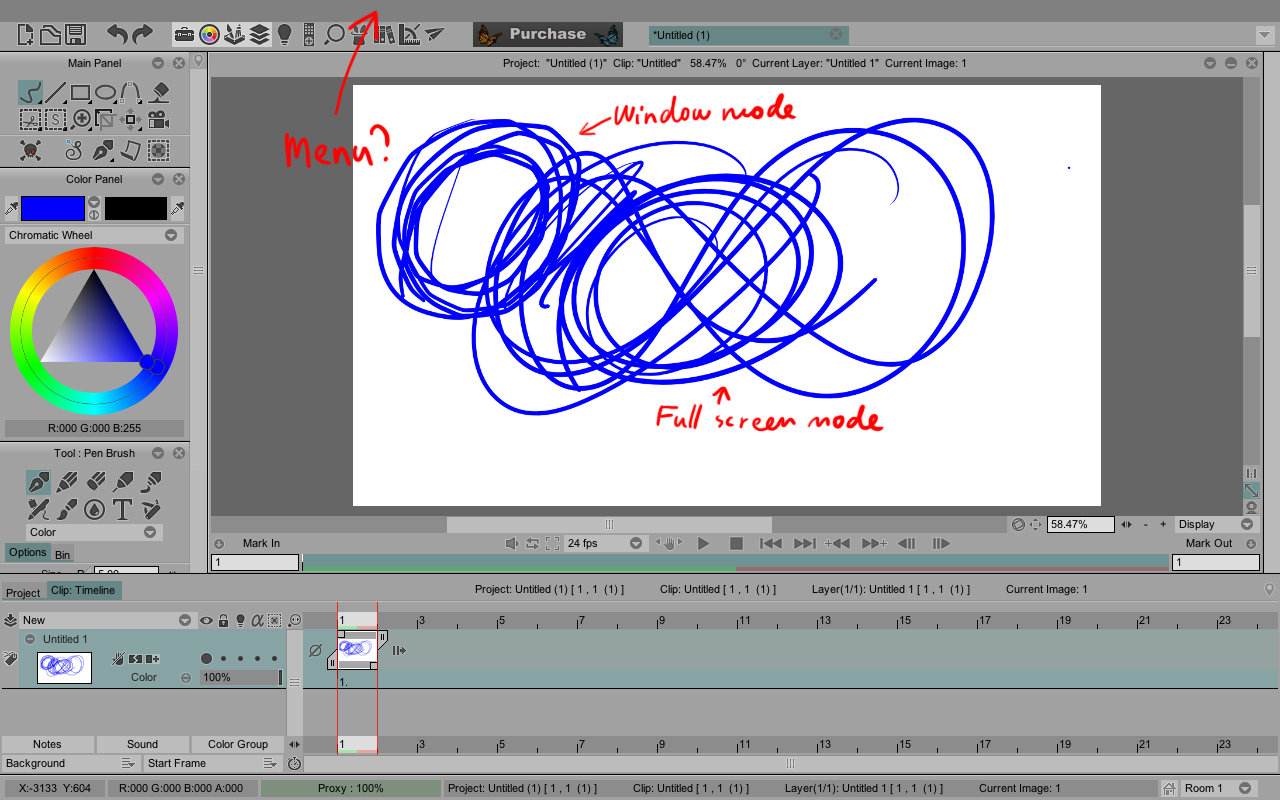Click the zoom percentage field 58.47%

point(1081,524)
